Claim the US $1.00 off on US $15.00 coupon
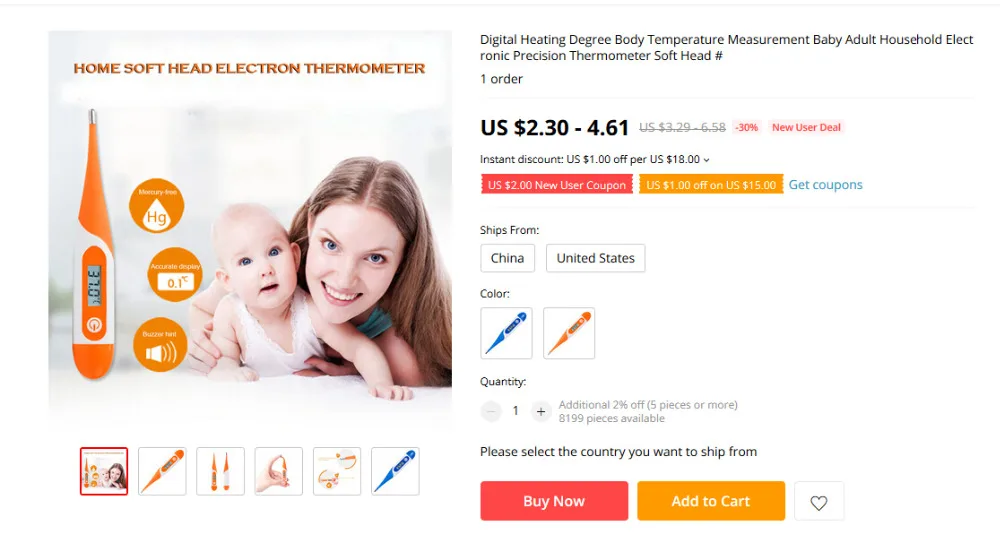The width and height of the screenshot is (1000, 543). 711,185
